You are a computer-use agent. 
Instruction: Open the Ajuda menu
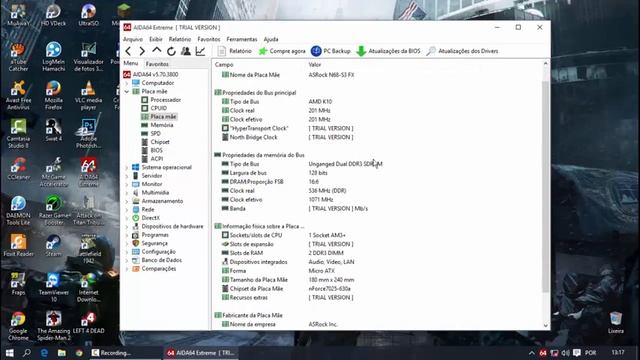tap(271, 39)
